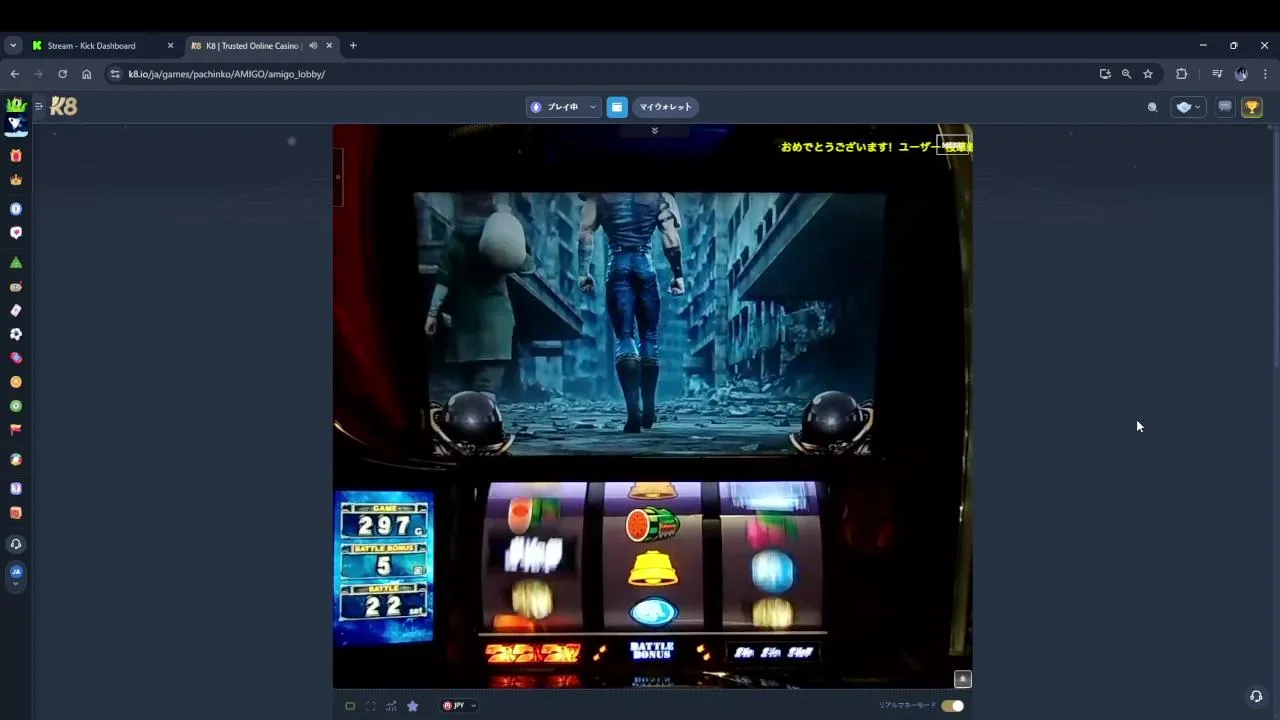Click the BATTLE BONUS 5 counter
This screenshot has width=1280, height=720.
[x=384, y=563]
